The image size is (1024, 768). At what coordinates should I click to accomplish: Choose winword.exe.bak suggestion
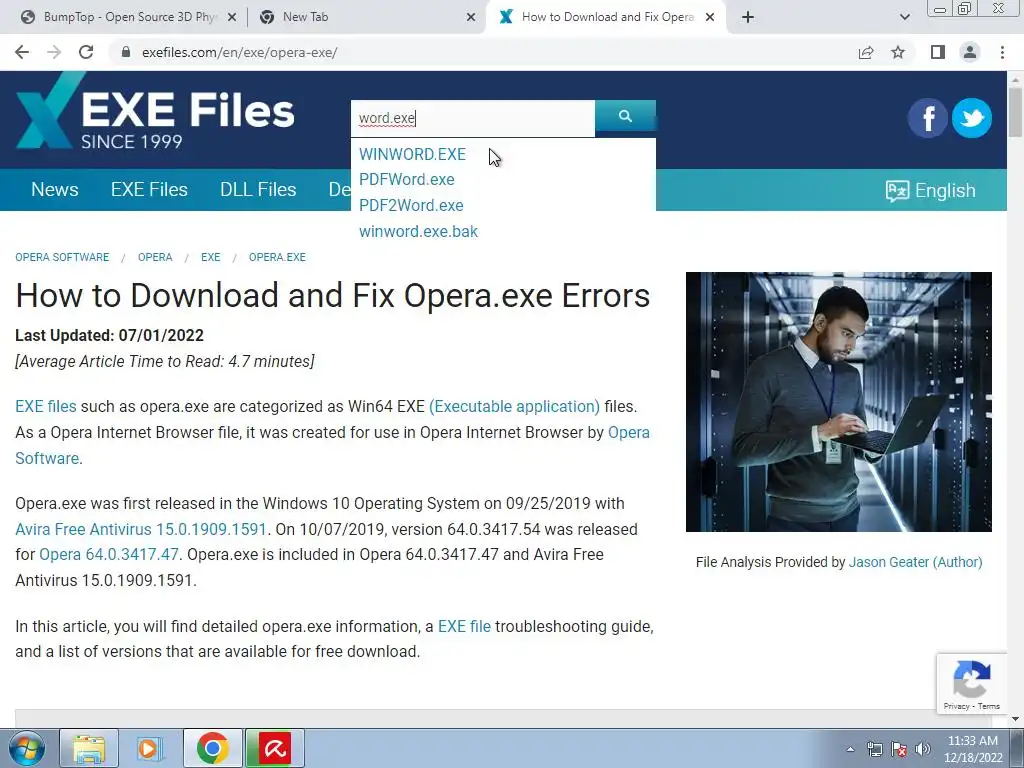pyautogui.click(x=419, y=232)
